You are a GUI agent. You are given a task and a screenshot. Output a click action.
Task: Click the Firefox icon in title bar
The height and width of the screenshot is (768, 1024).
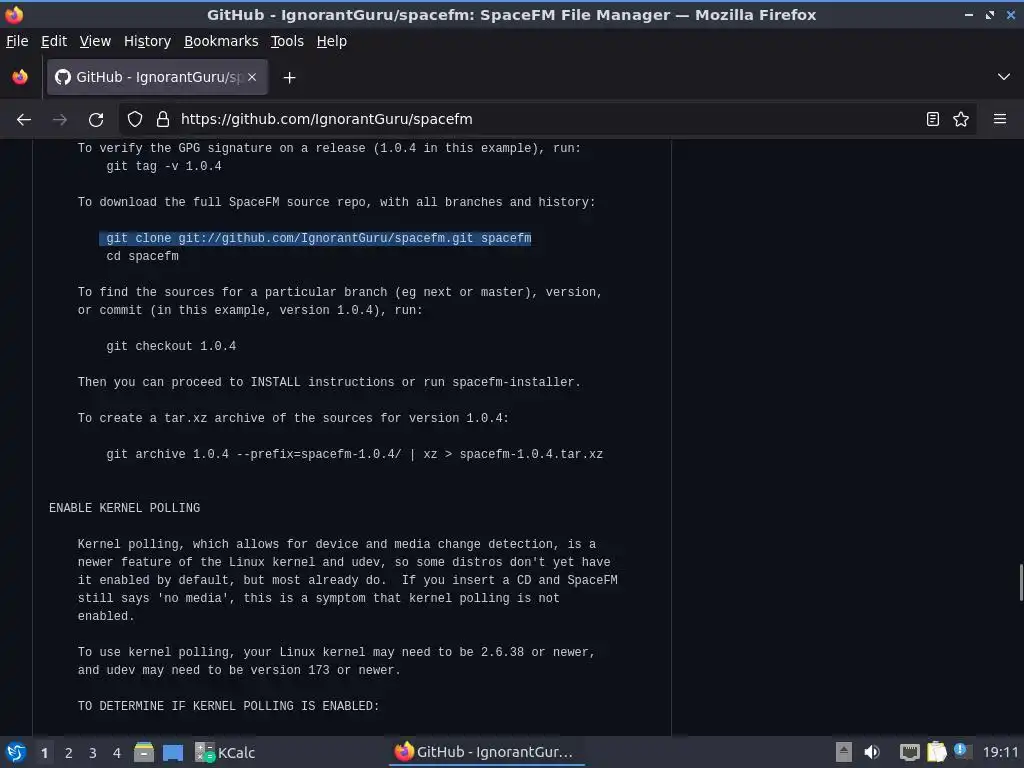(x=14, y=14)
